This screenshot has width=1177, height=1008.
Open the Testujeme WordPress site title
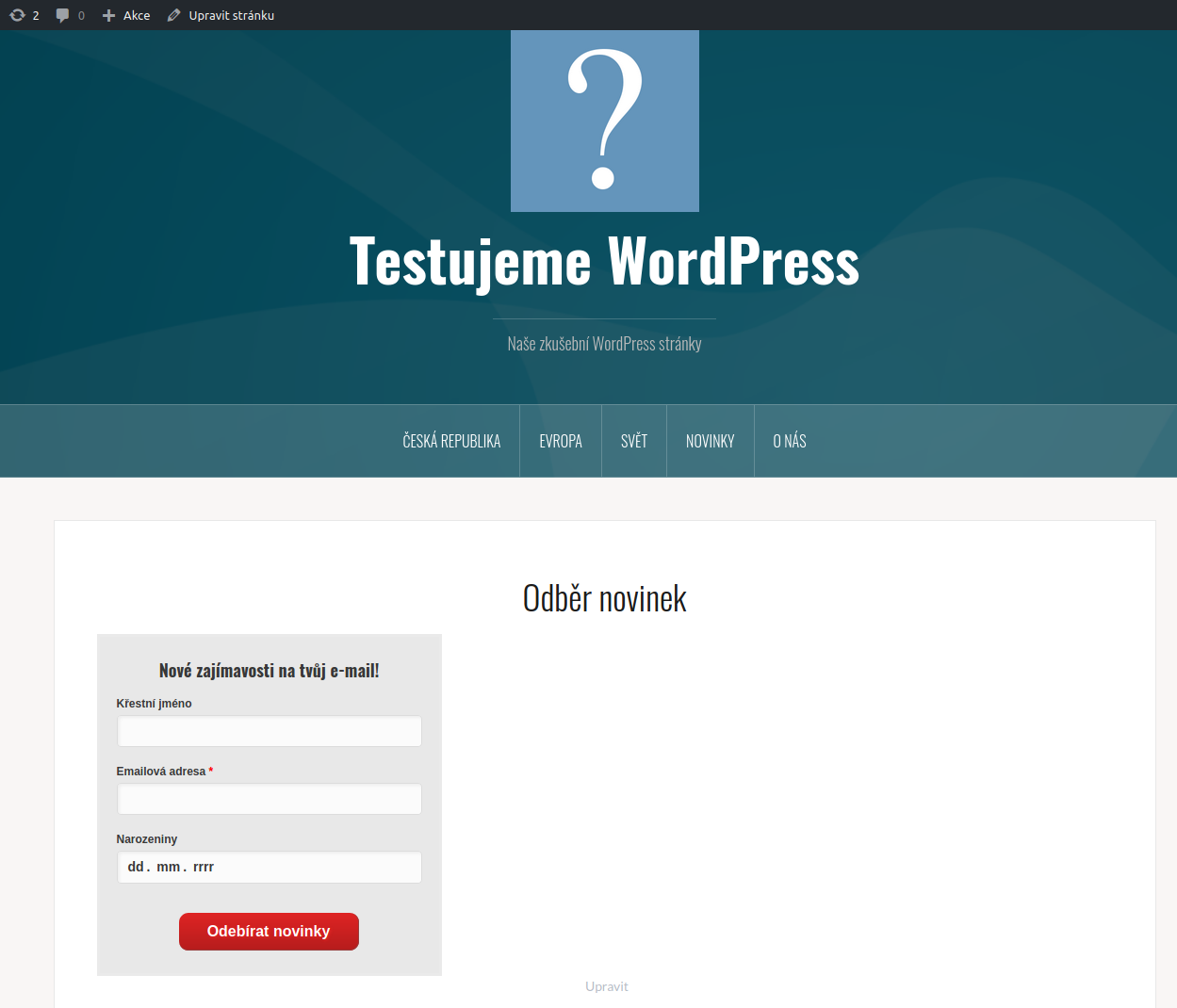click(604, 261)
